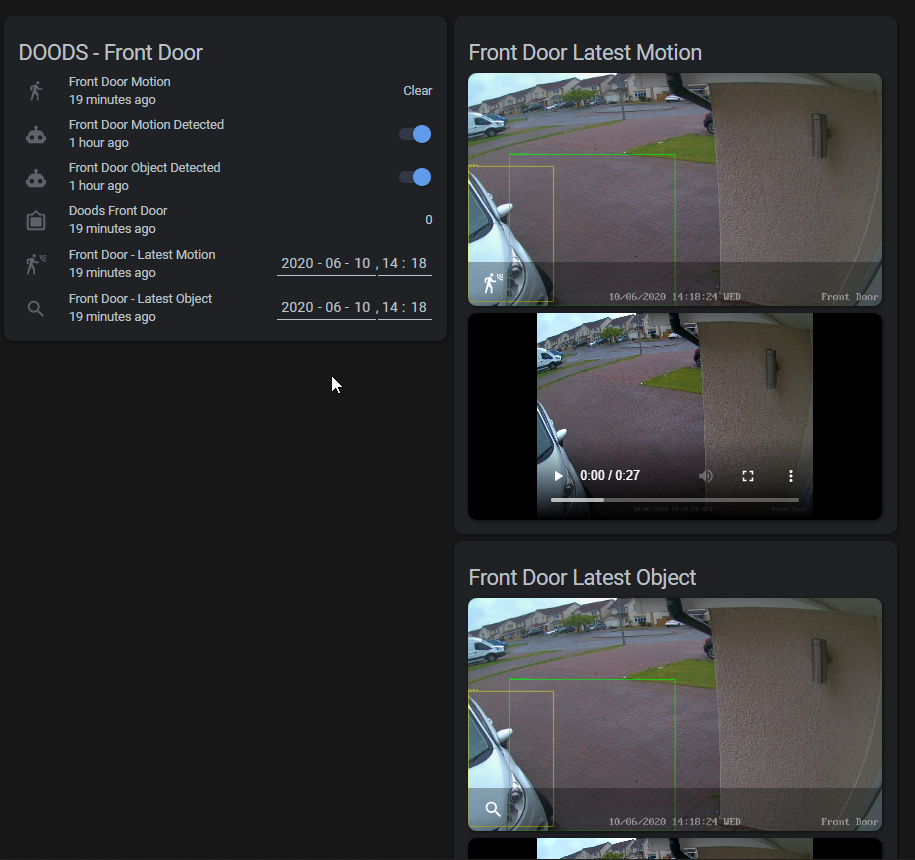This screenshot has width=915, height=860.
Task: Click the walking person icon beside Front Door Motion
Action: coord(35,90)
